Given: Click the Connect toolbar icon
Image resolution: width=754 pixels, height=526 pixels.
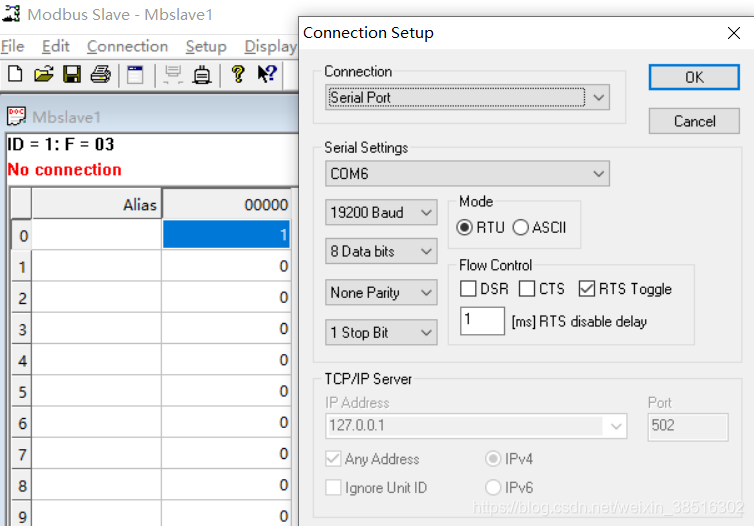Looking at the screenshot, I should pyautogui.click(x=202, y=75).
